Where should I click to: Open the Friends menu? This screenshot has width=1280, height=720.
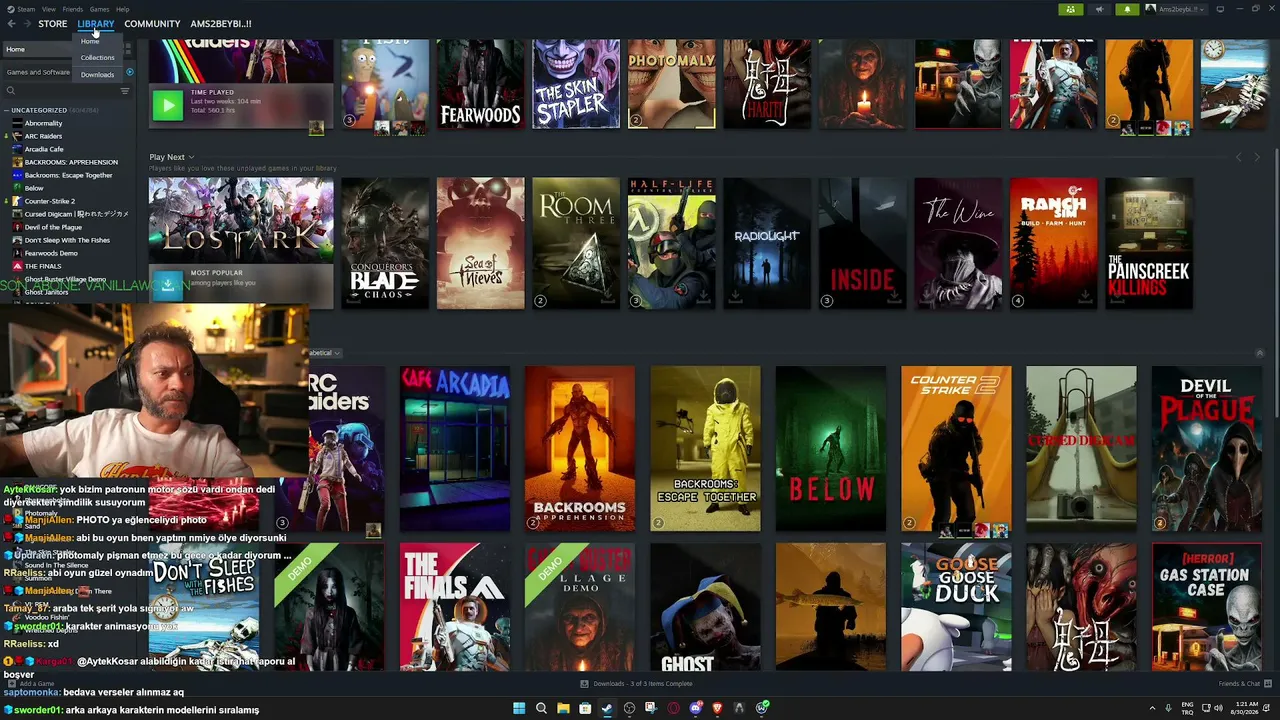click(73, 9)
